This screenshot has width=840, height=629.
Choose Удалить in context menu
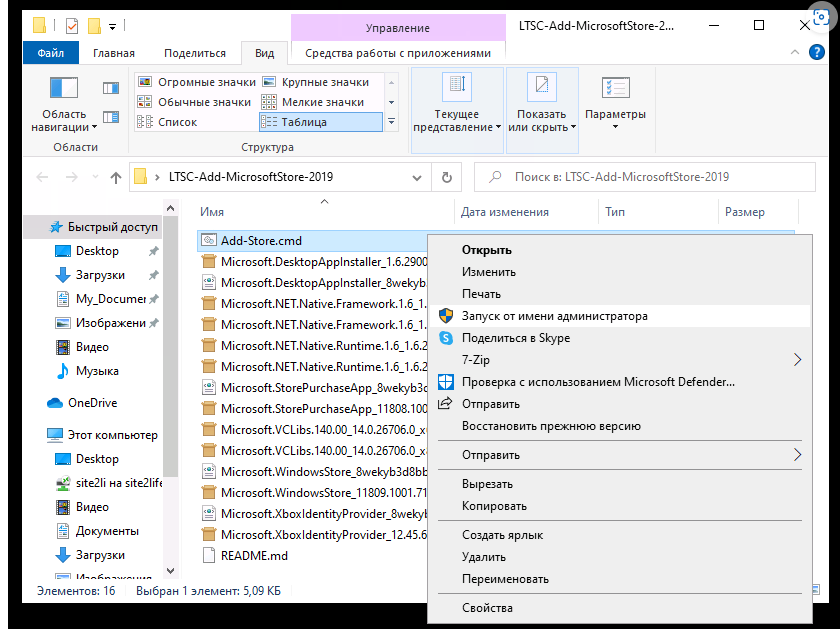[x=484, y=557]
